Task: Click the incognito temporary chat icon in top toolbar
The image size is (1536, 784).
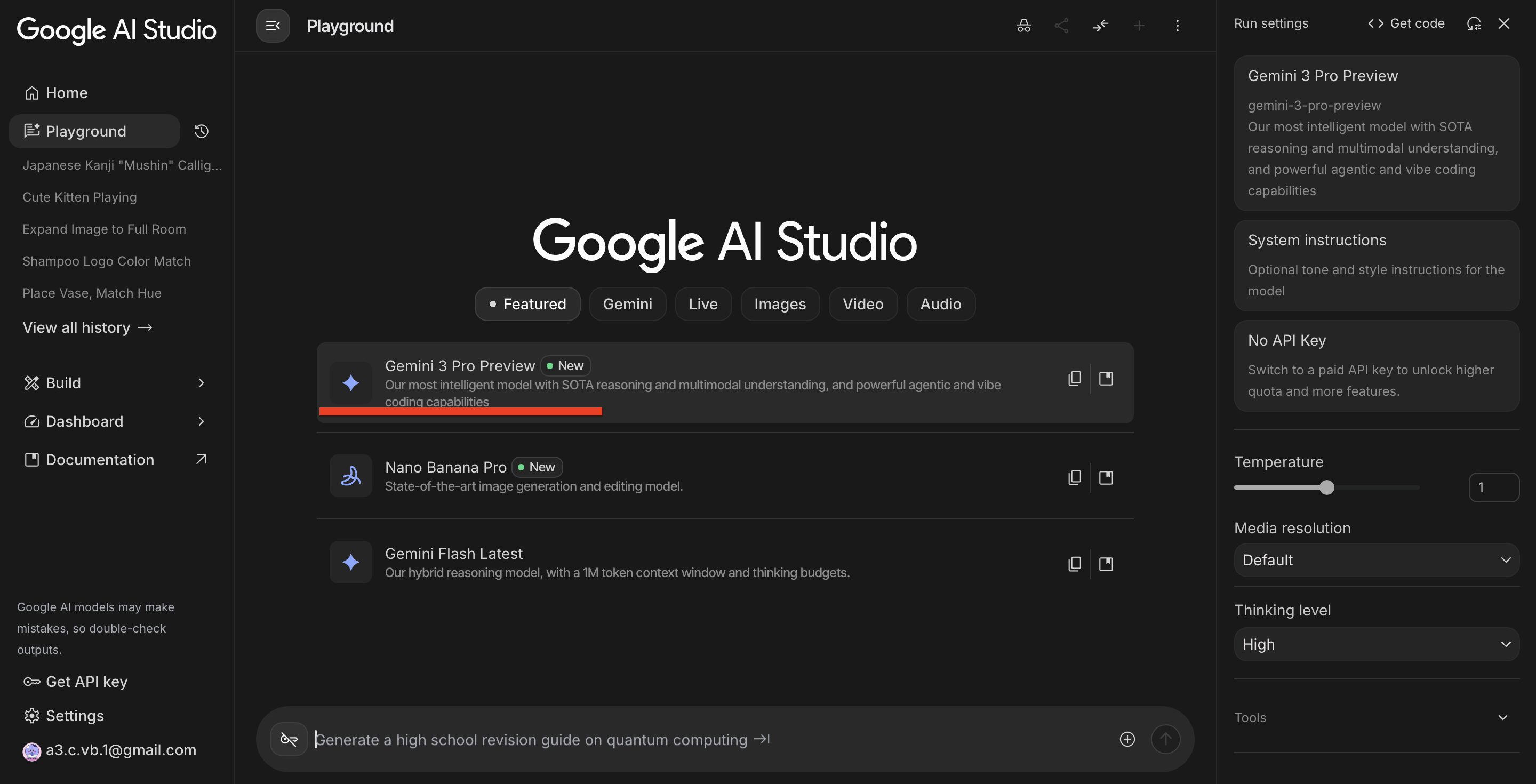Action: click(x=1023, y=26)
